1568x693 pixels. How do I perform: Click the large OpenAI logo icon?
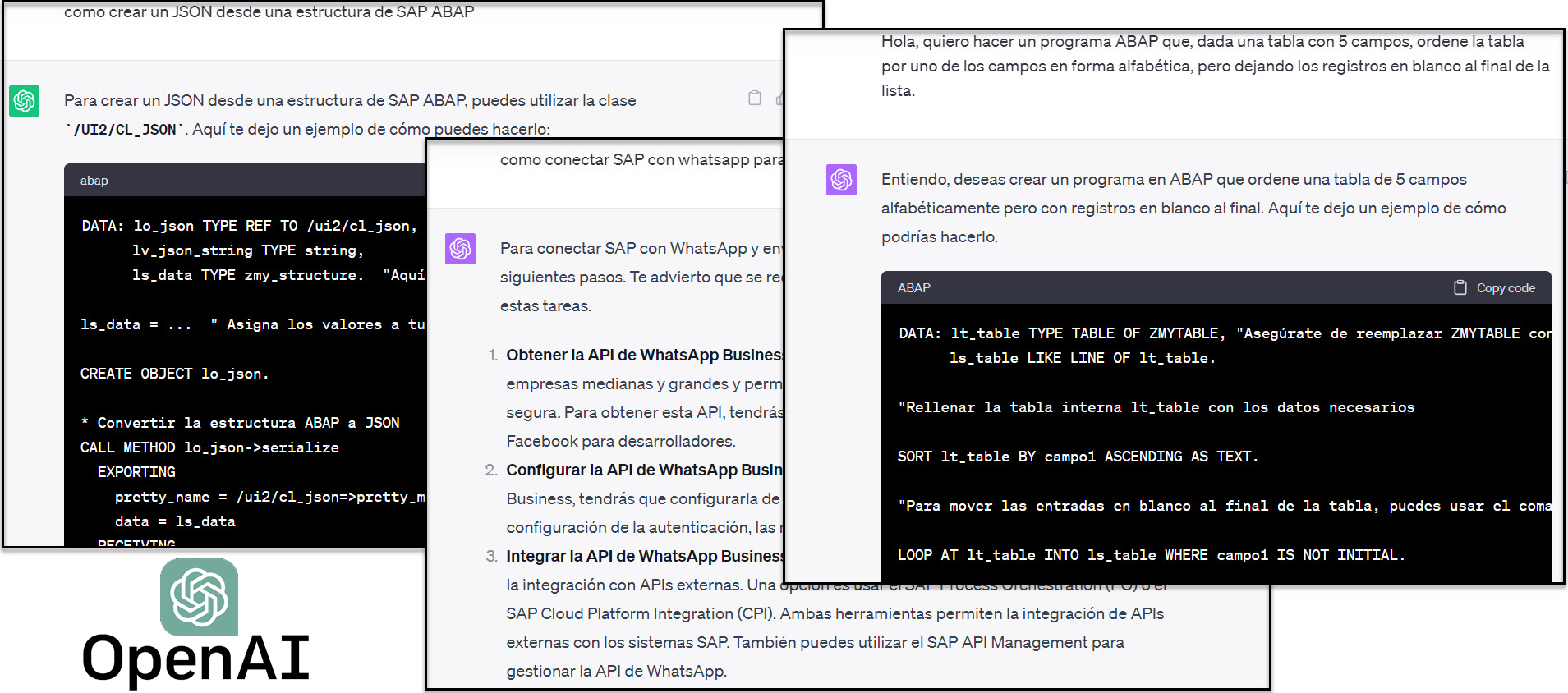click(x=199, y=597)
